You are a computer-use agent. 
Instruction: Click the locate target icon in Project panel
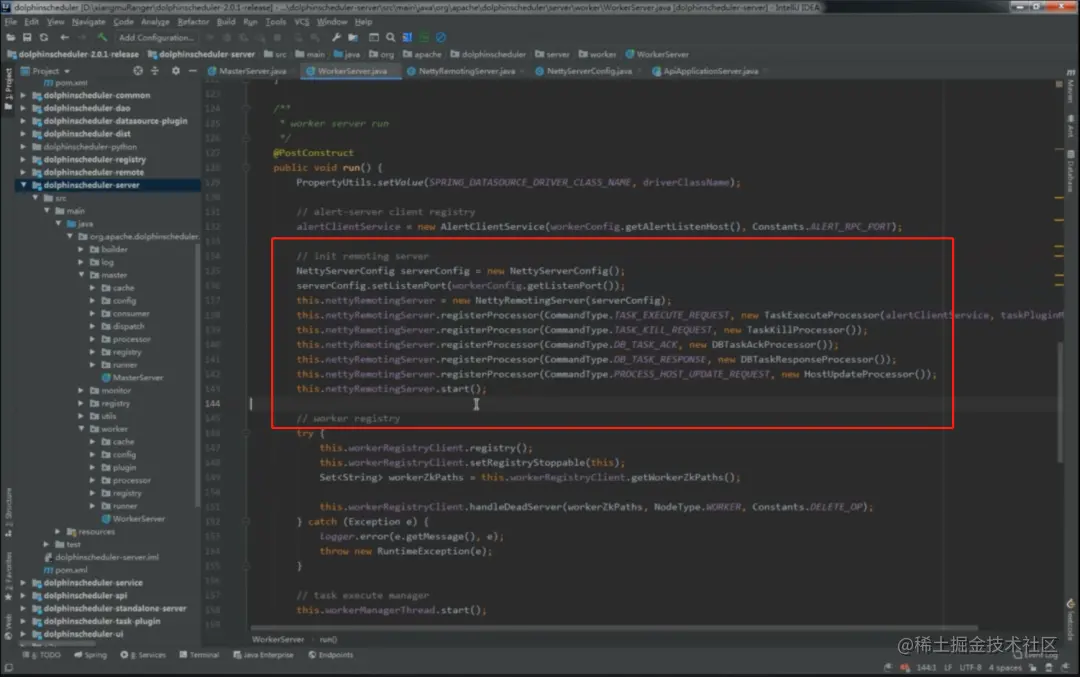138,71
